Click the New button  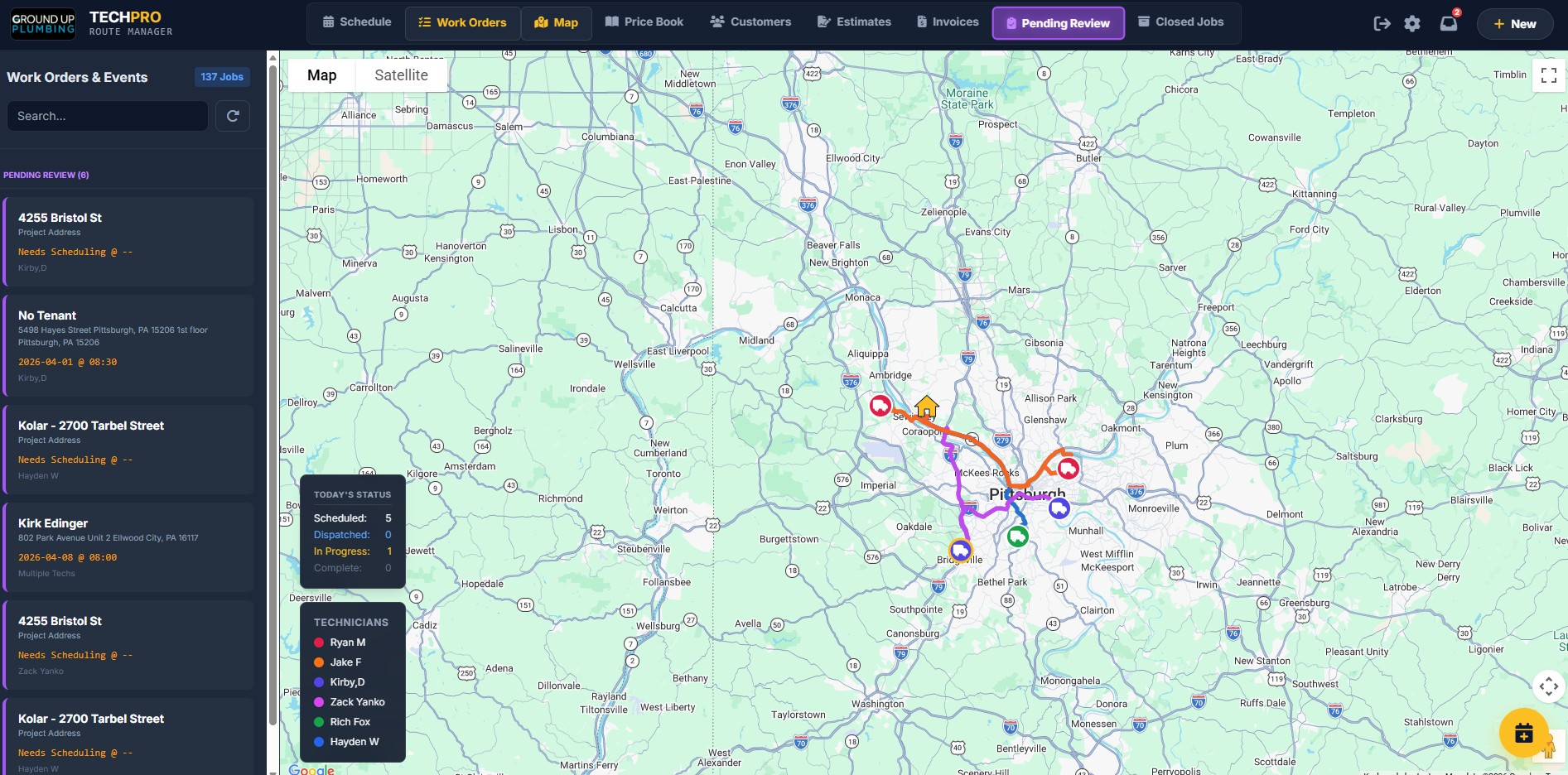[x=1515, y=24]
